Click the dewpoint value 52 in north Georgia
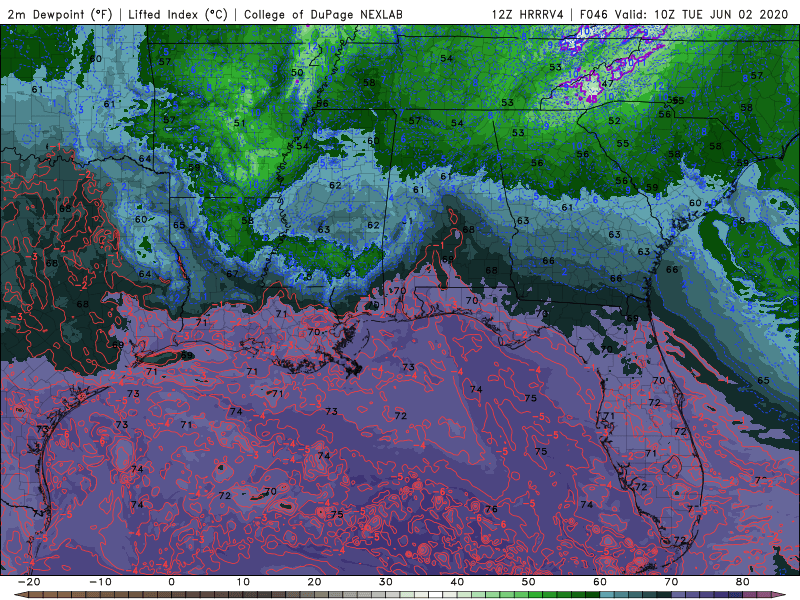The height and width of the screenshot is (600, 800). [614, 121]
